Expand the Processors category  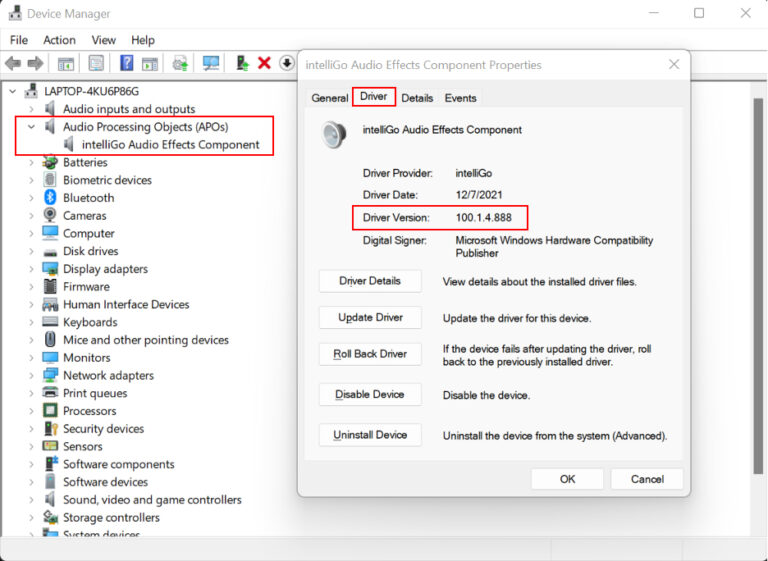[32, 411]
